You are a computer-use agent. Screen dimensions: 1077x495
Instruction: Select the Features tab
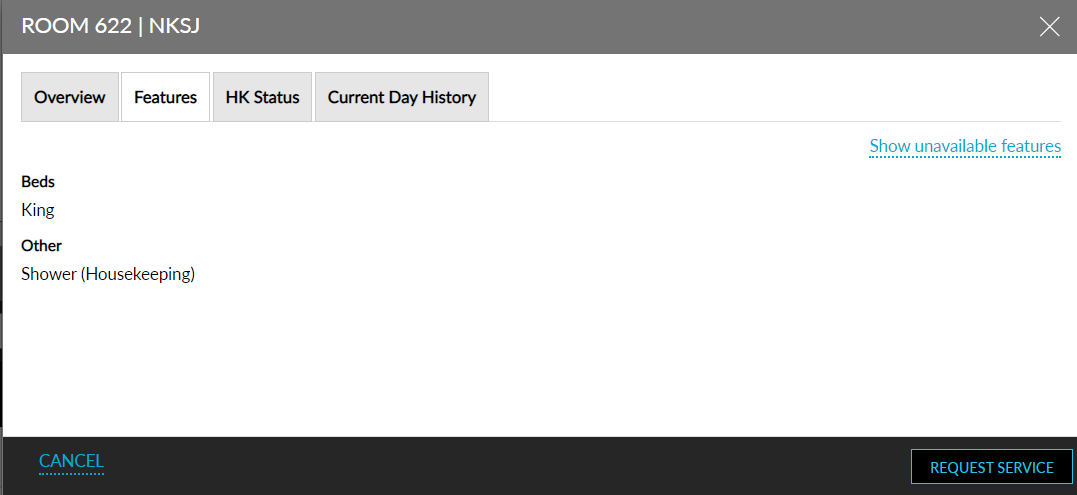(x=165, y=97)
